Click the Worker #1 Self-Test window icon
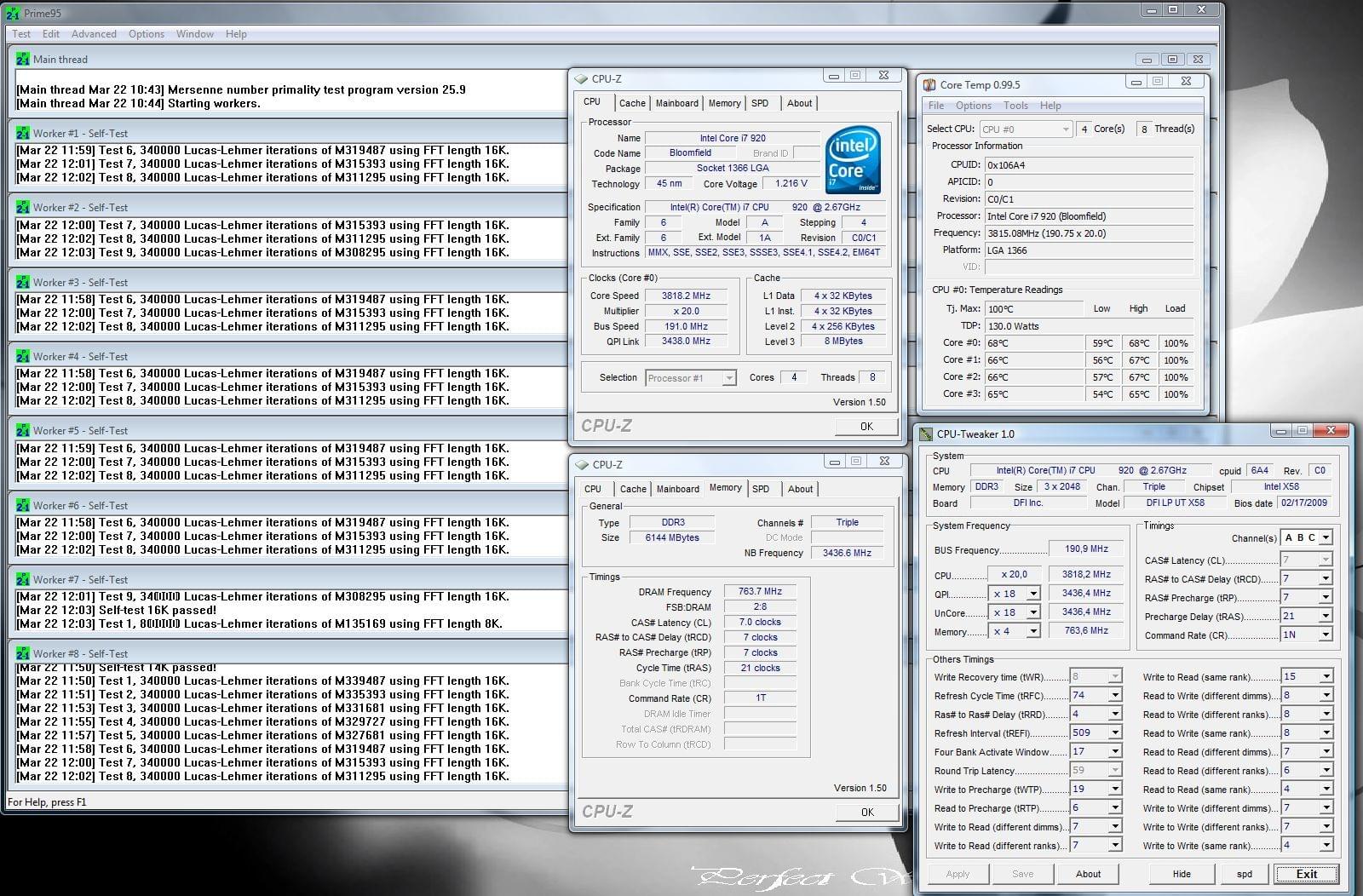 [x=23, y=133]
